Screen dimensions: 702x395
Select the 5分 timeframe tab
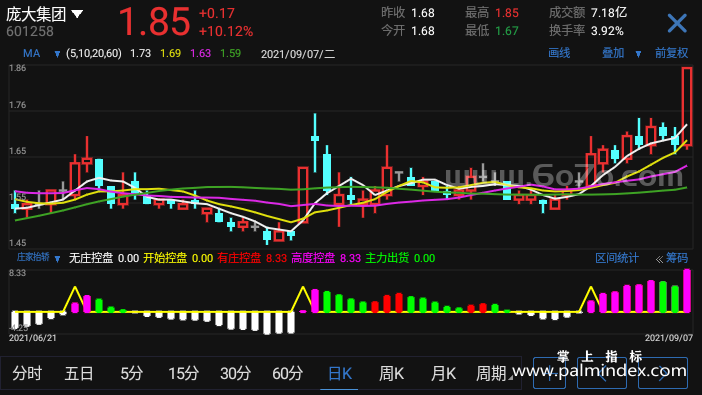[x=131, y=373]
